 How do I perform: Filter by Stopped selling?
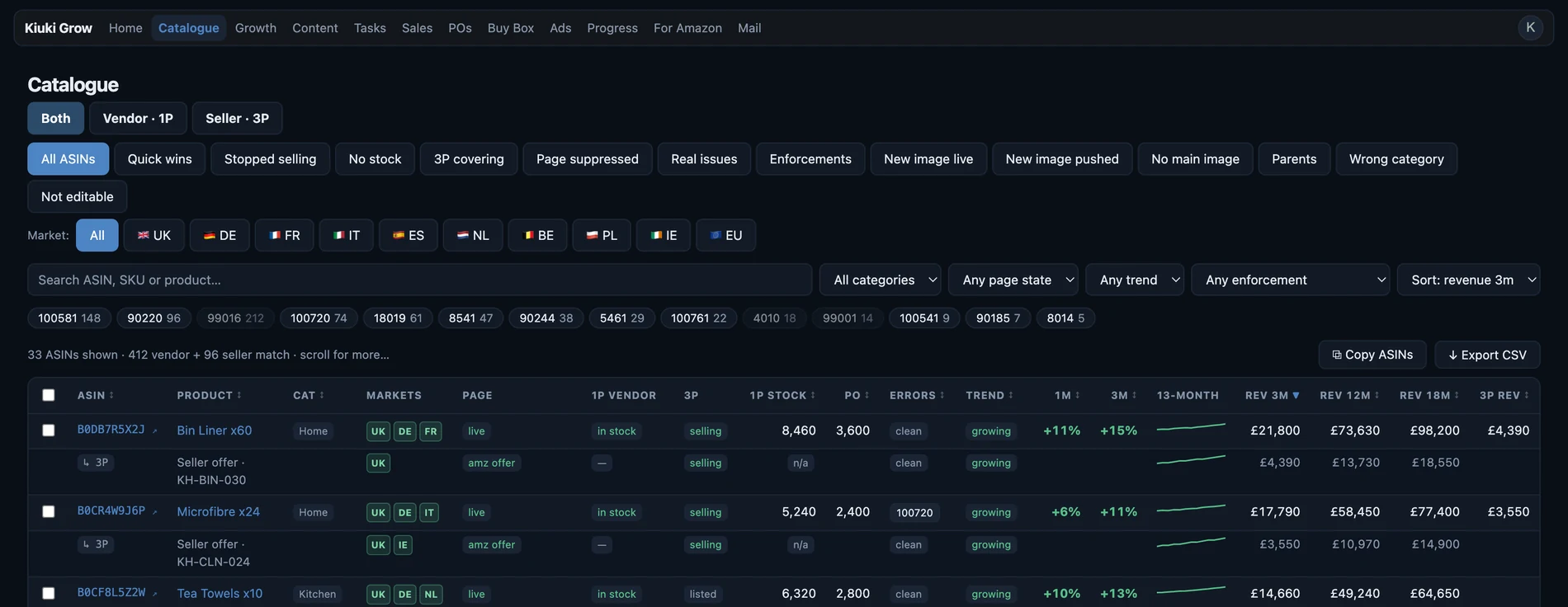pyautogui.click(x=270, y=158)
